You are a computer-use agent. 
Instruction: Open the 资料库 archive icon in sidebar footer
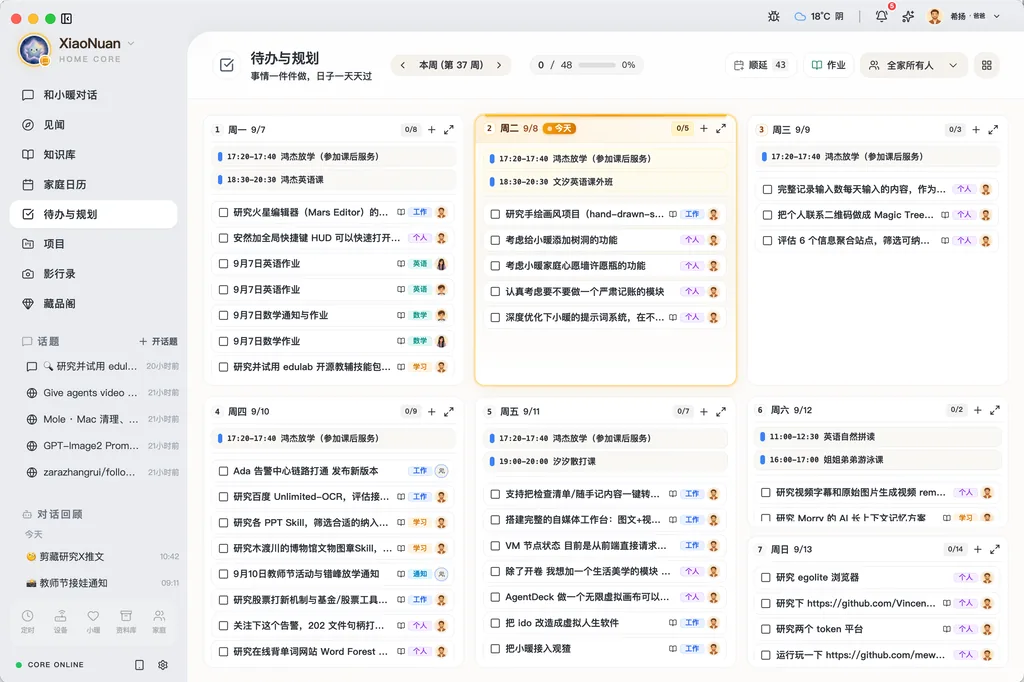tap(126, 621)
